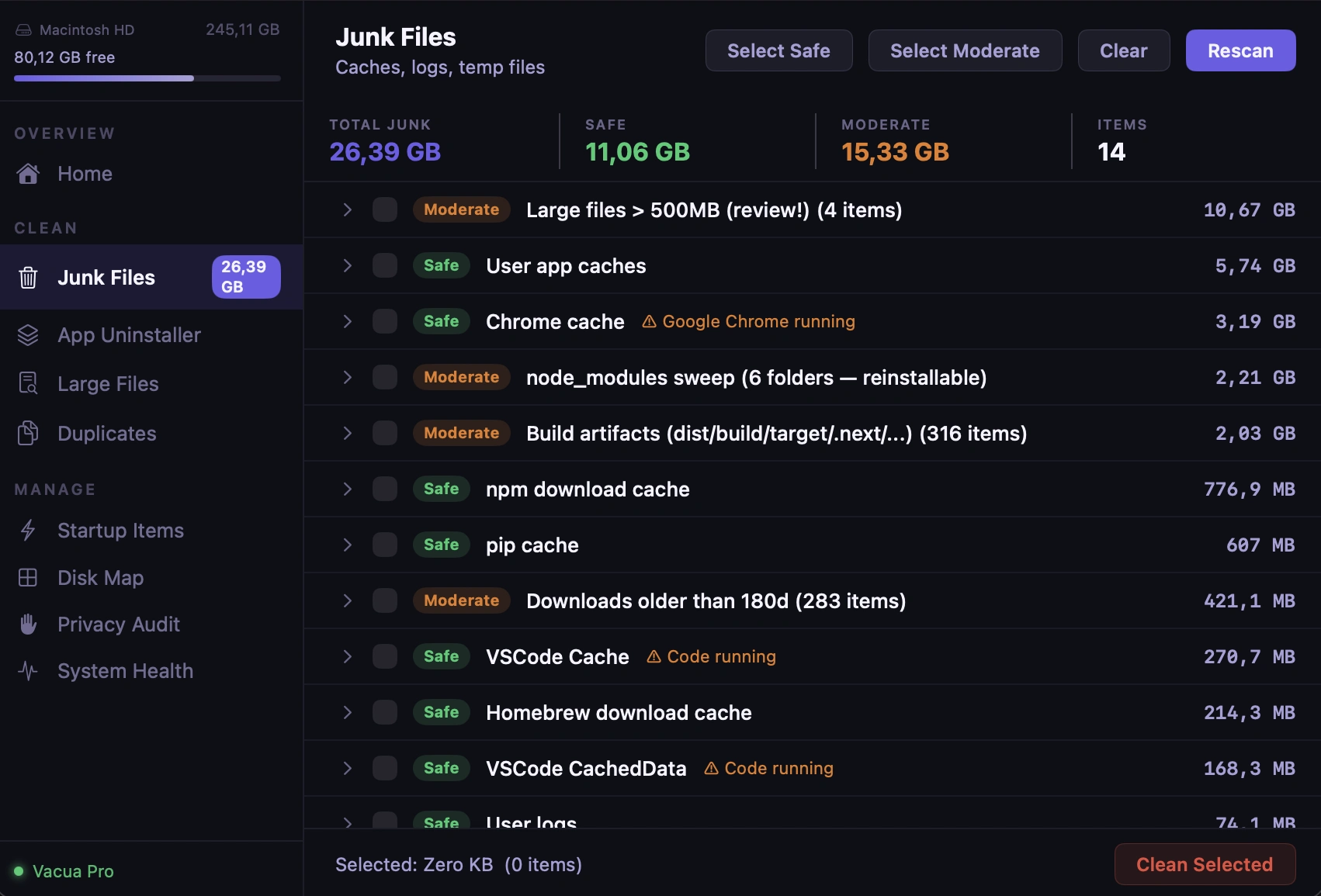Go to Large Files section
Image resolution: width=1321 pixels, height=896 pixels.
click(x=151, y=384)
